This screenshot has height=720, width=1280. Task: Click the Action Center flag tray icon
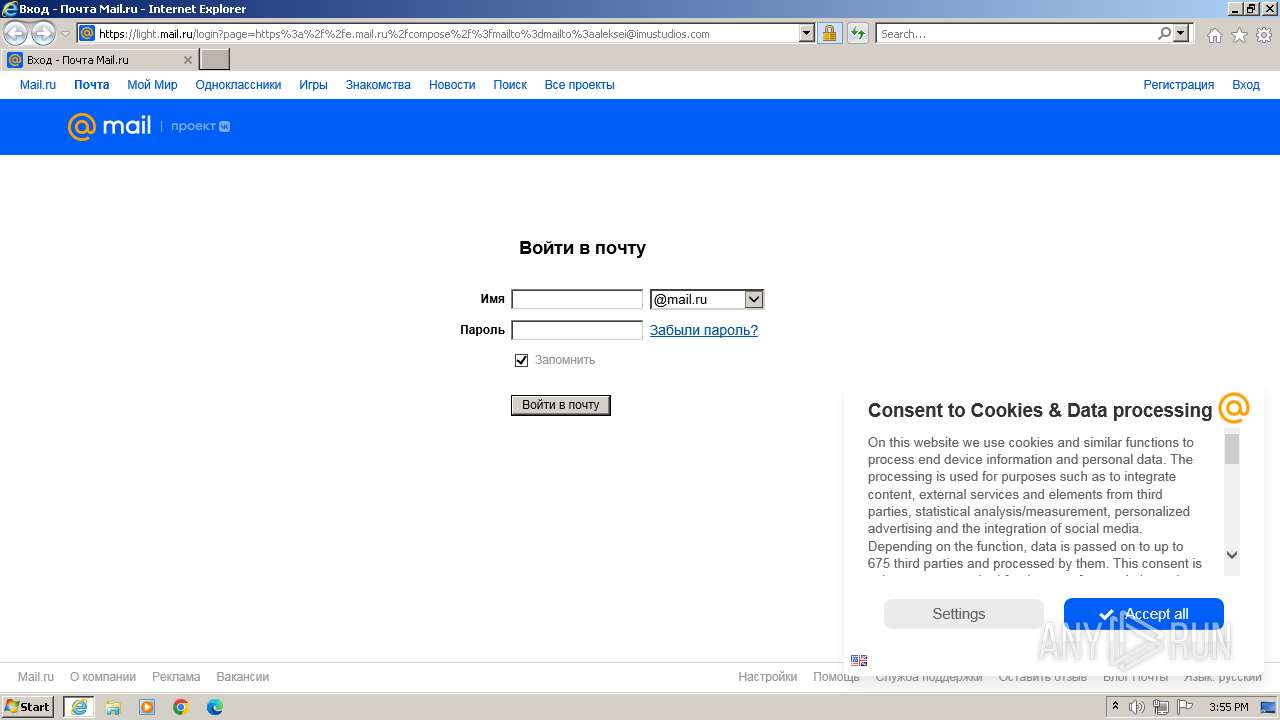pos(1185,707)
